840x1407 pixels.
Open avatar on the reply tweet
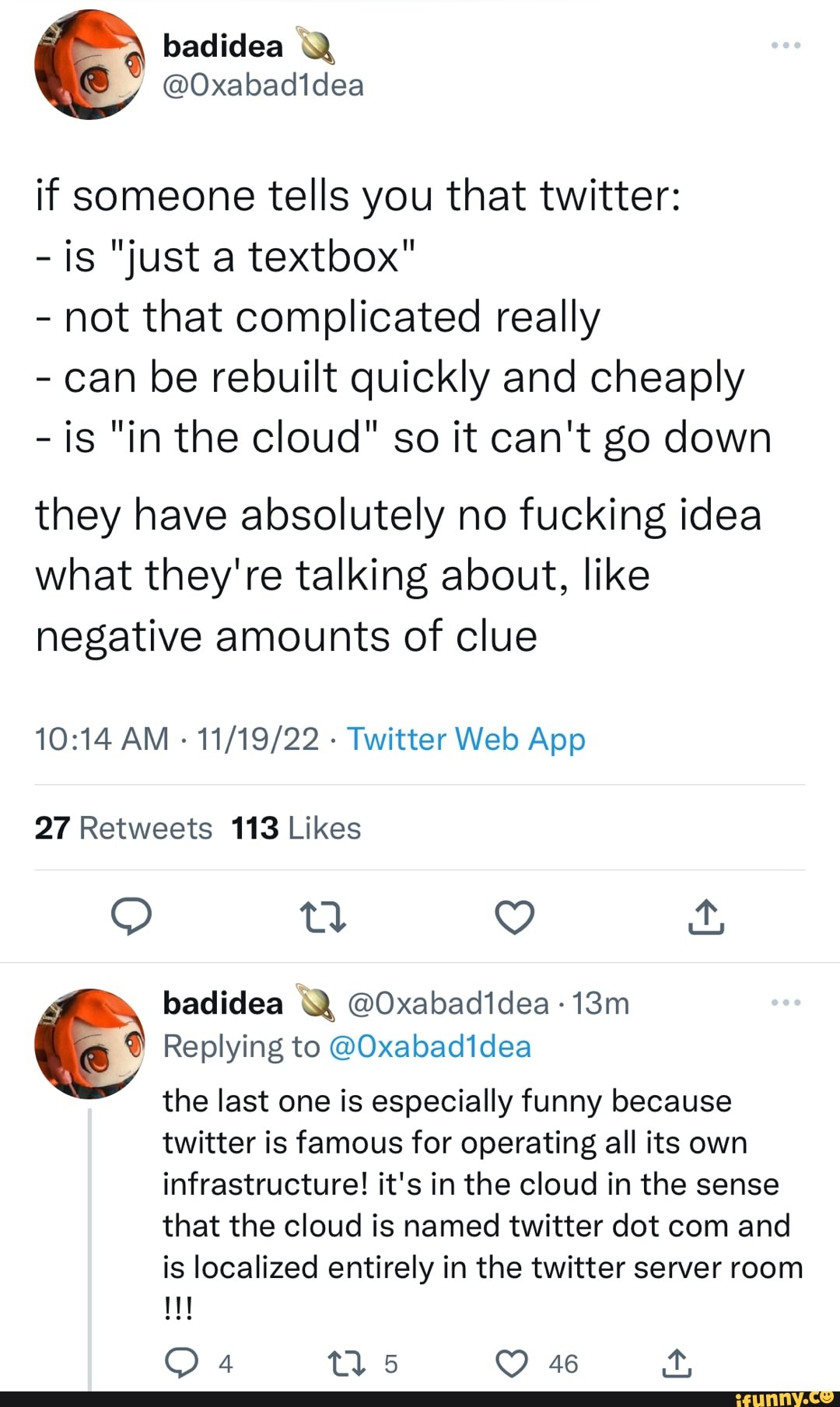tap(89, 1044)
